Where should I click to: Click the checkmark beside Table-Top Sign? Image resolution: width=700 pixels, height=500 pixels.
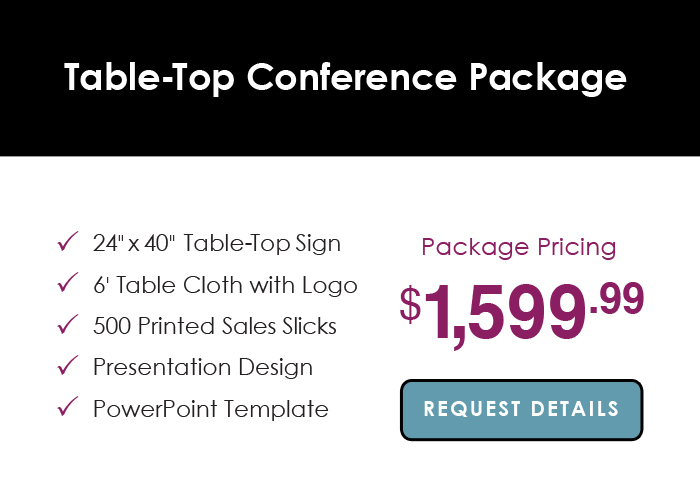(x=69, y=242)
